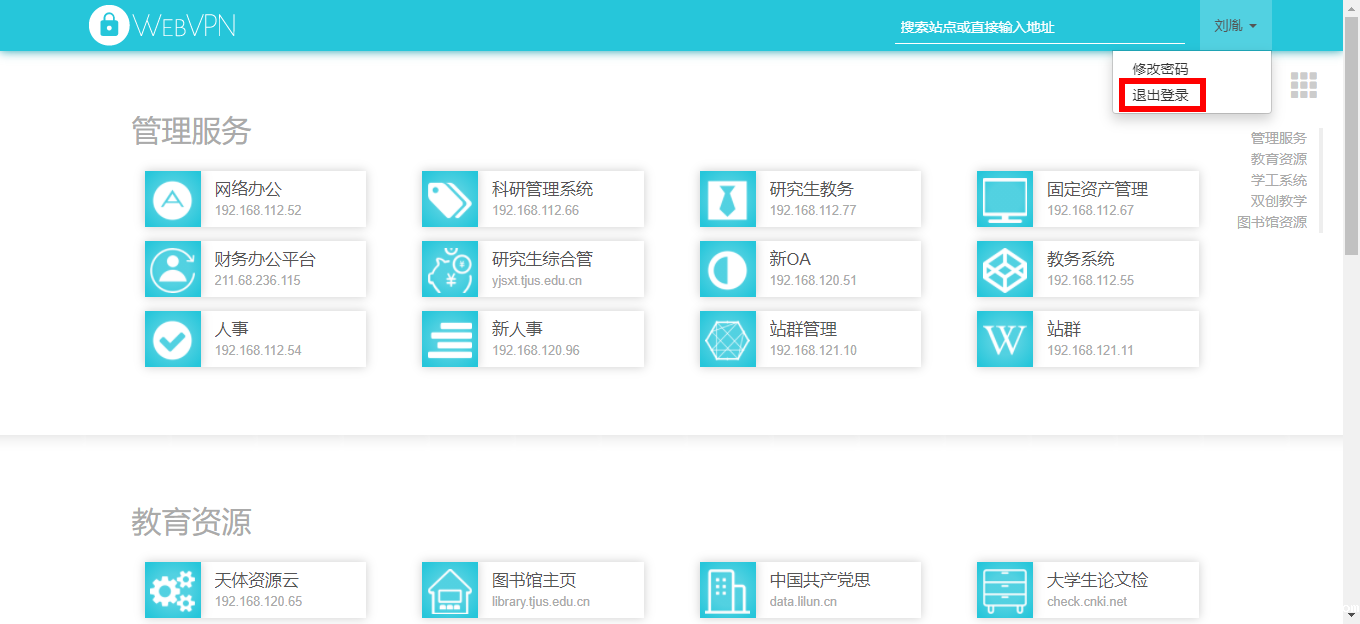The image size is (1360, 624).
Task: Jump to 教育资源 in the side navigation
Action: (1278, 159)
